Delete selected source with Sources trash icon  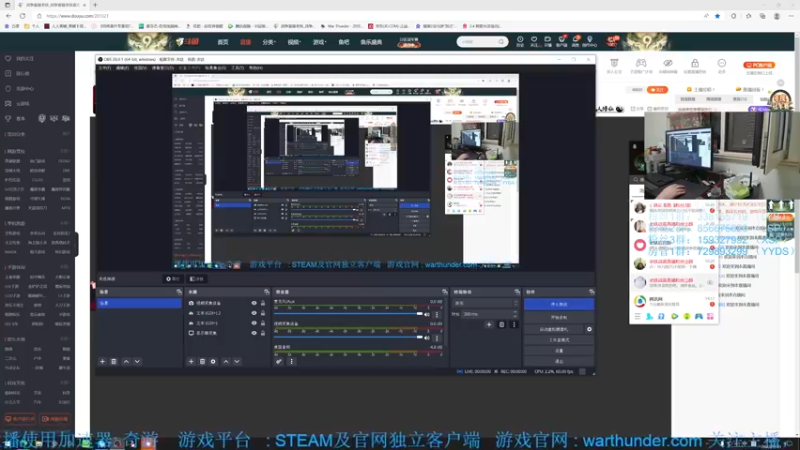point(202,361)
